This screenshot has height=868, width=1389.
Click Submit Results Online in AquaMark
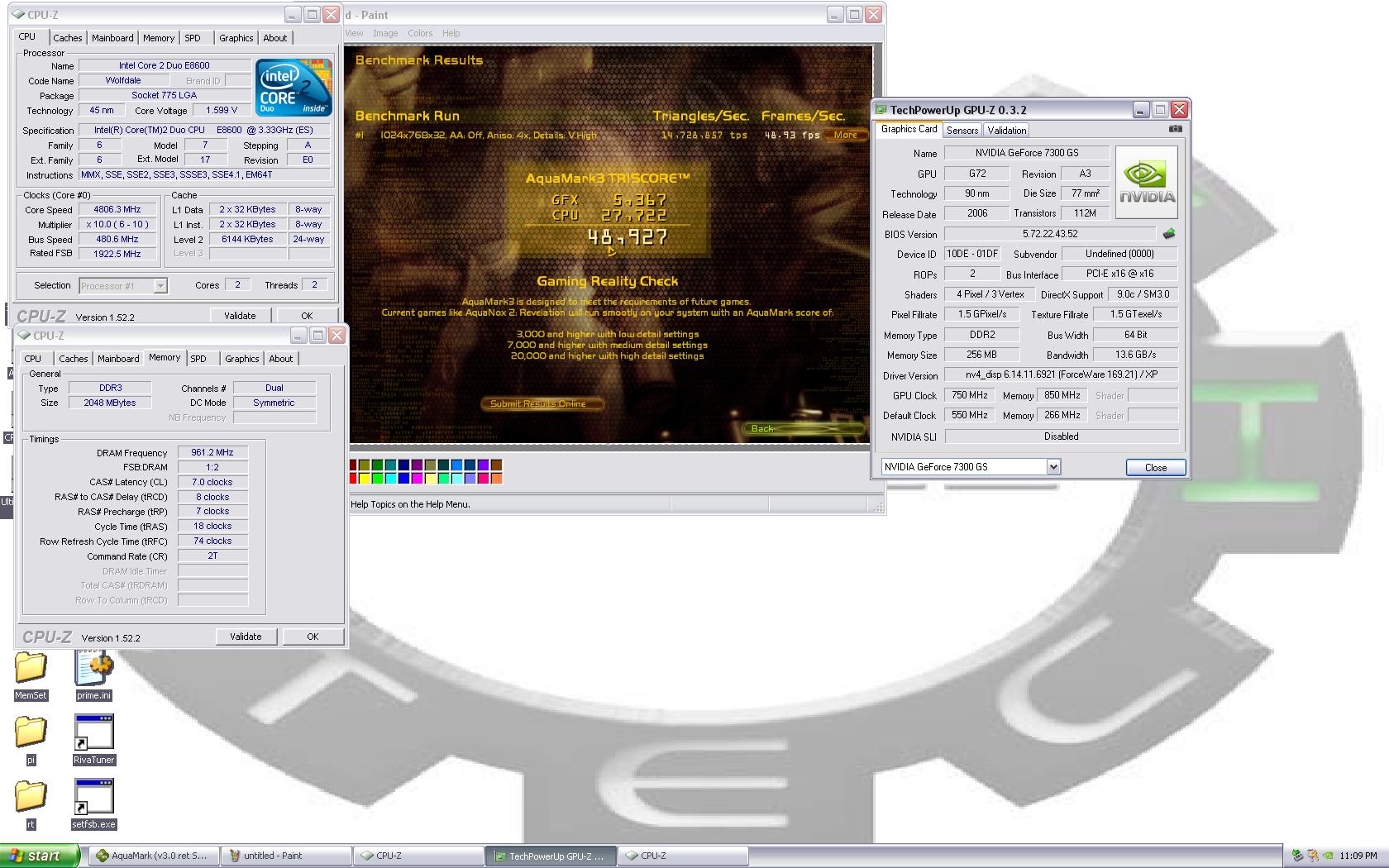point(542,403)
